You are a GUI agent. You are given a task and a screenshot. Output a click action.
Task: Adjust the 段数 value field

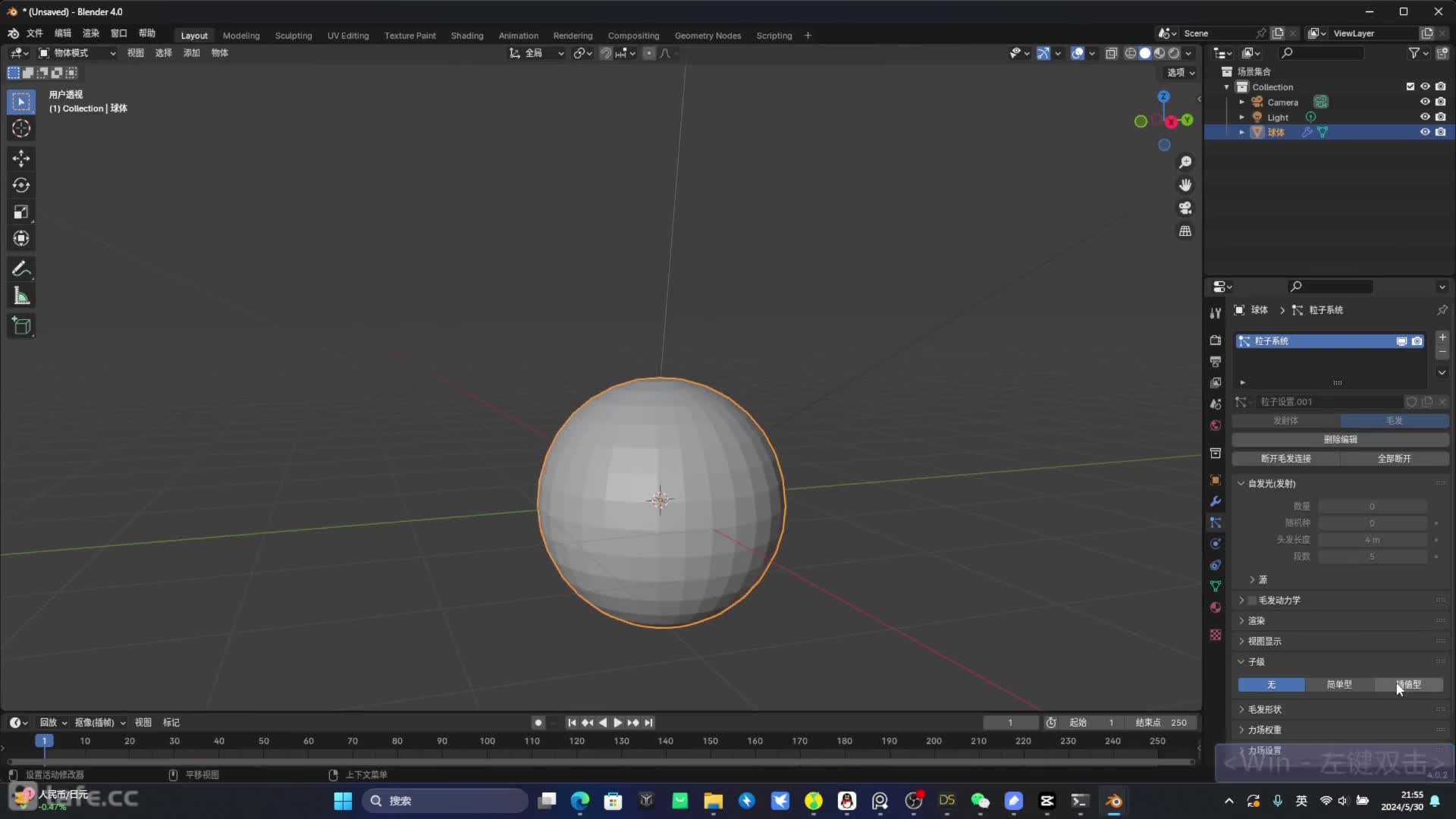point(1373,557)
